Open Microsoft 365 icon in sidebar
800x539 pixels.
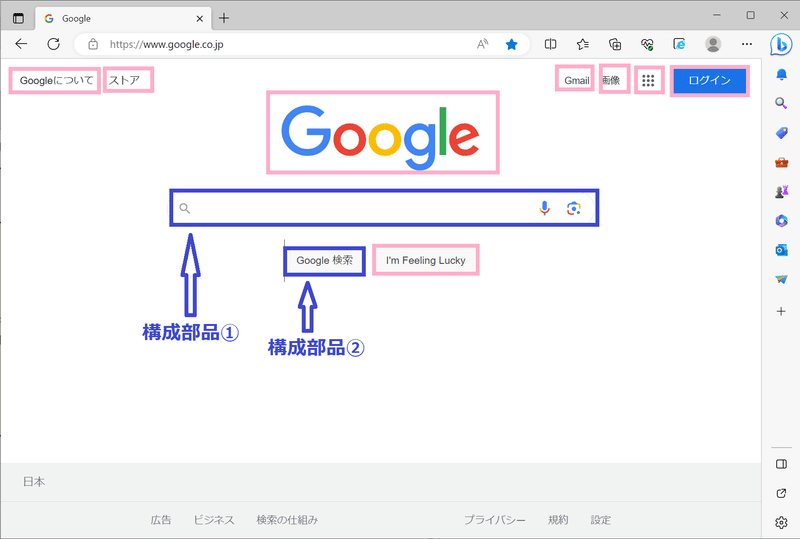tap(781, 220)
